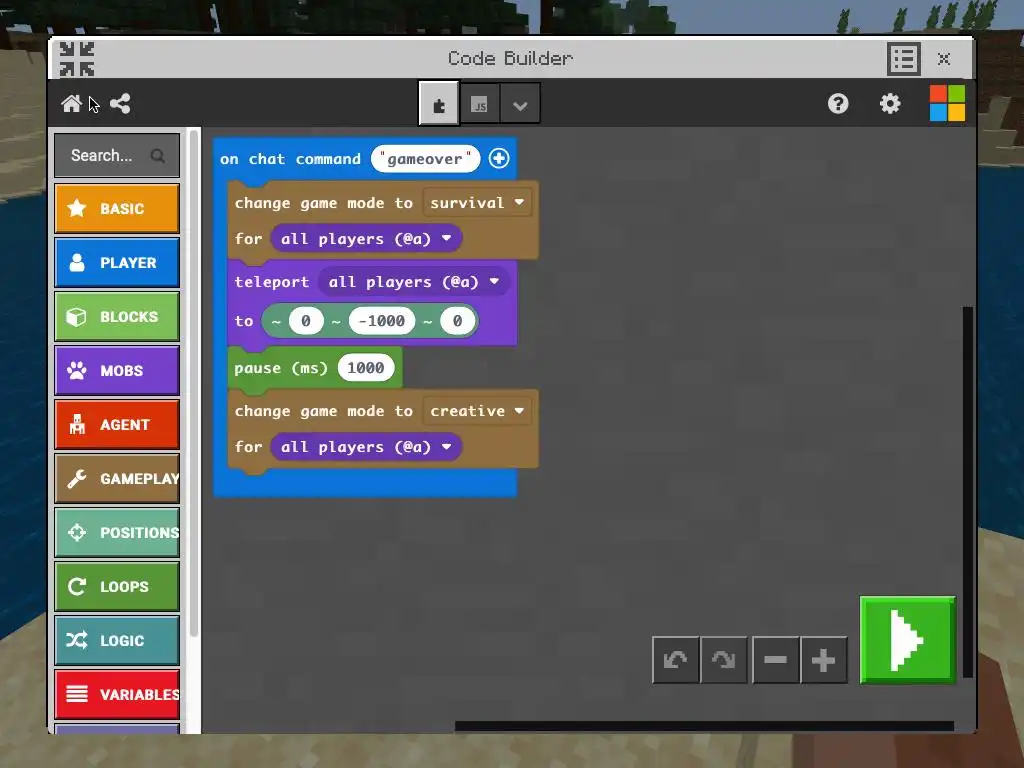
Task: Click the VARIABLES list lines icon
Action: [x=76, y=694]
